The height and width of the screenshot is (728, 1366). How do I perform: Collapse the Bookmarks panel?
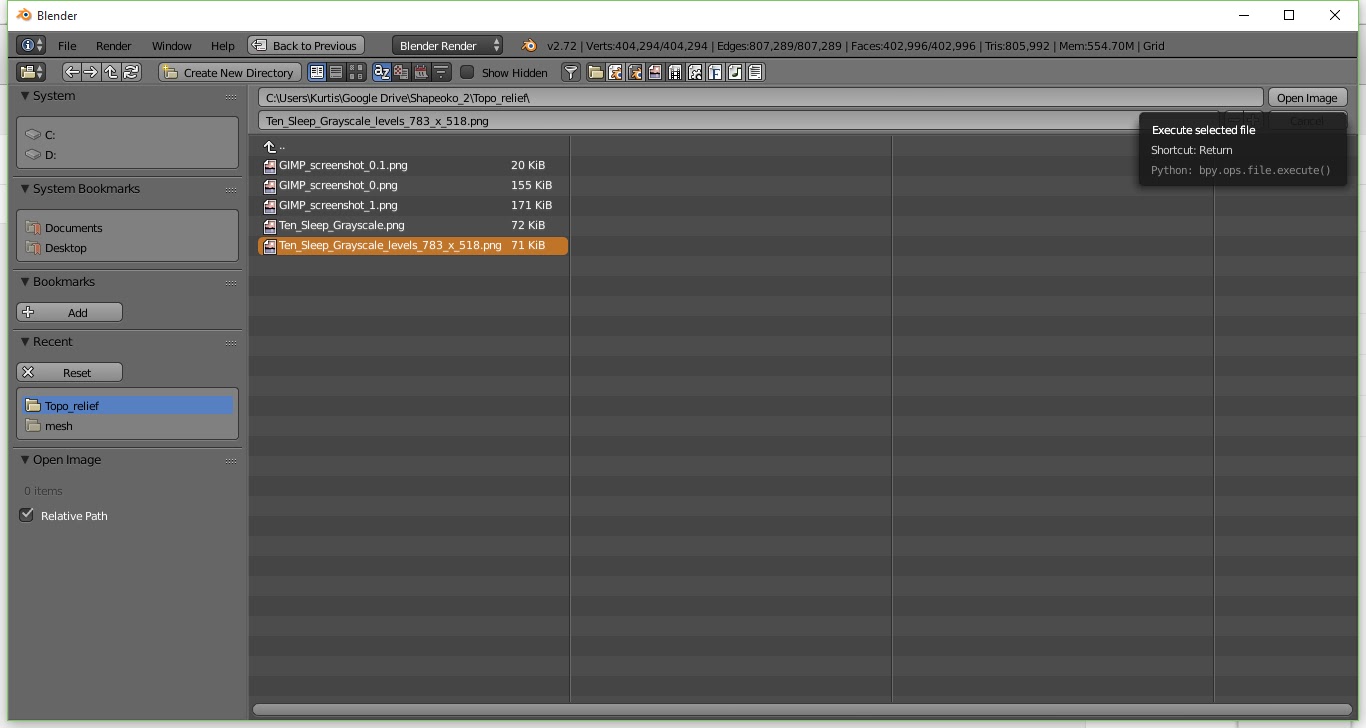click(x=26, y=282)
